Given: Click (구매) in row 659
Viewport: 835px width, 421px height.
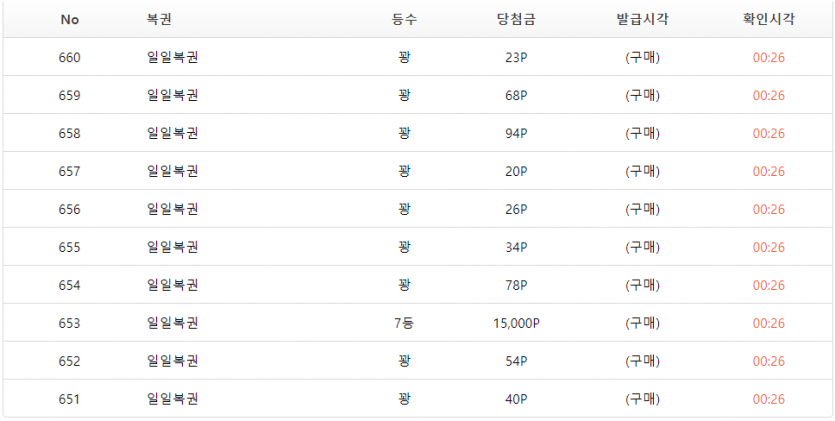Looking at the screenshot, I should tap(642, 96).
